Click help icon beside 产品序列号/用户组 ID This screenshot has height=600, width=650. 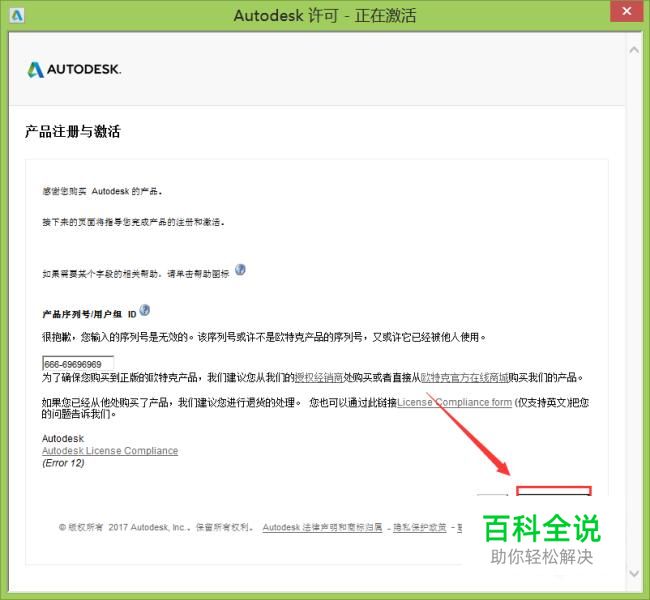145,310
